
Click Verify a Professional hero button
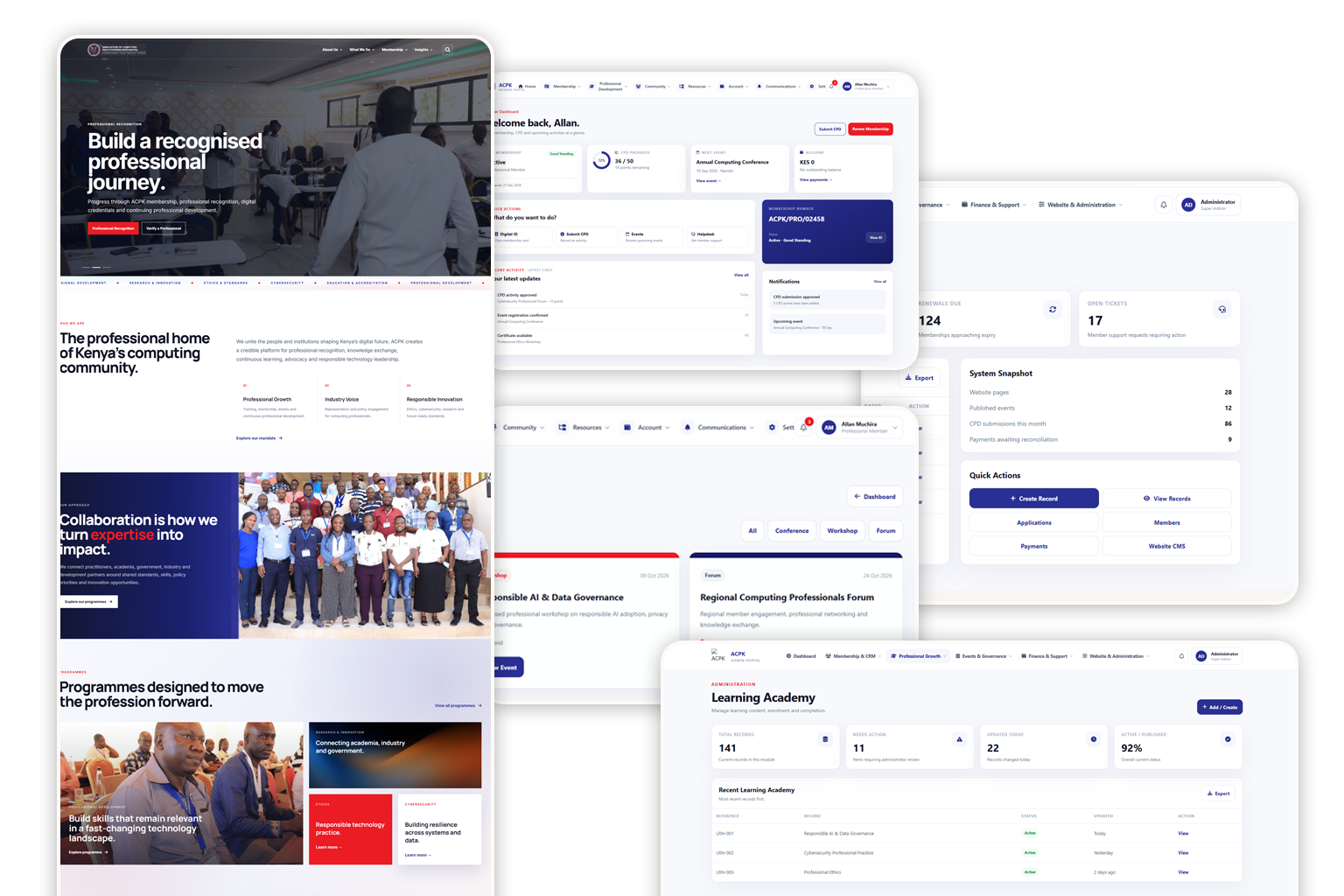[x=164, y=228]
